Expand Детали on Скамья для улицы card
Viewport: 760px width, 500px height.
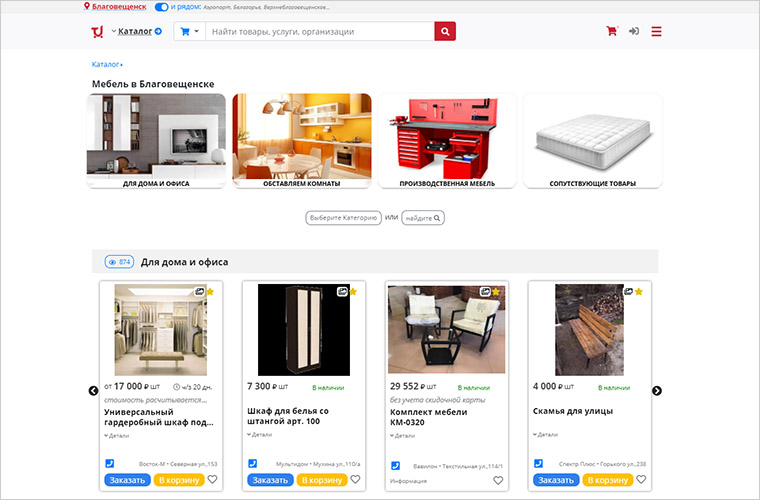(x=546, y=435)
